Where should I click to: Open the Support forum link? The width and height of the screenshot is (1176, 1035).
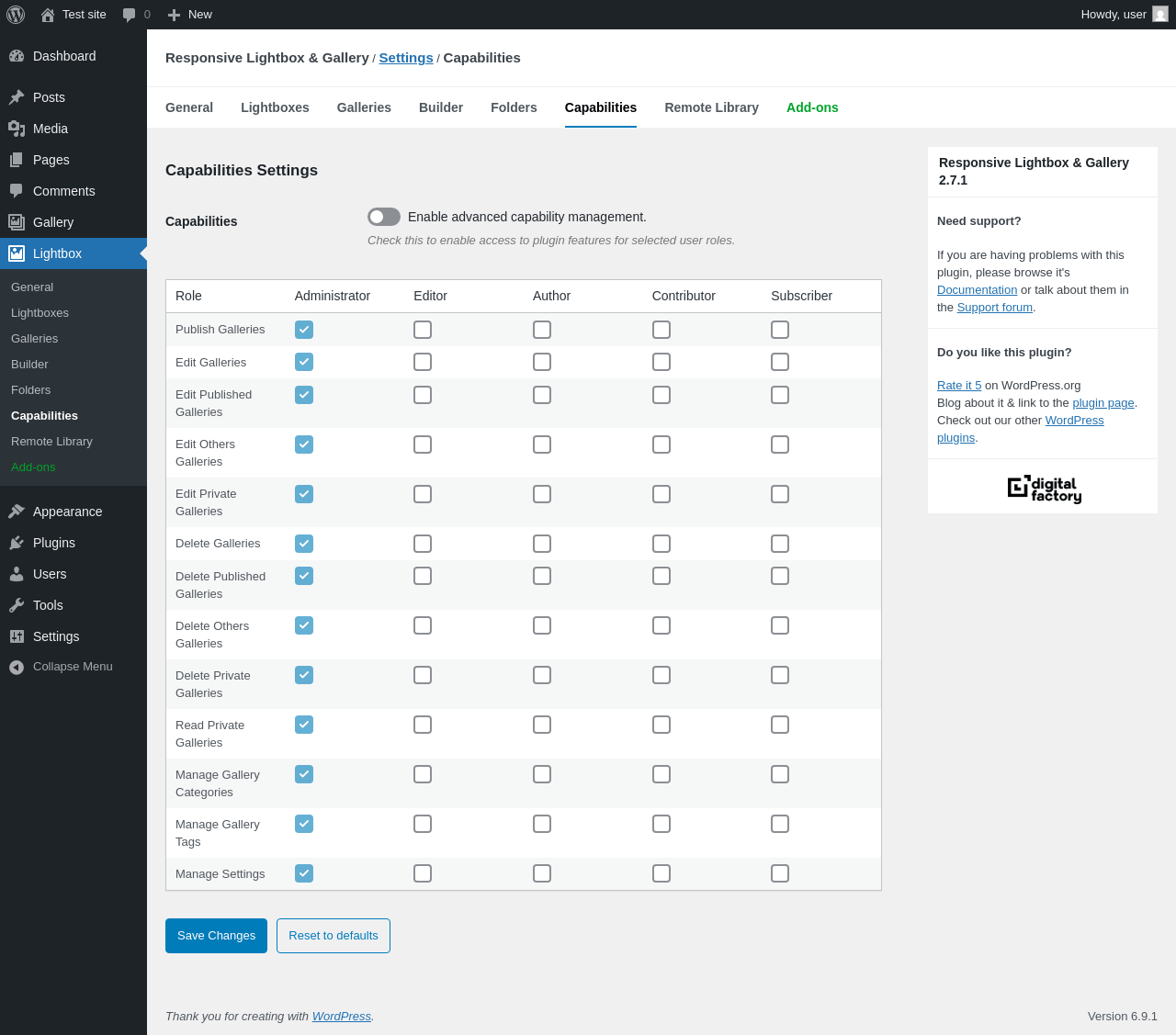coord(994,308)
